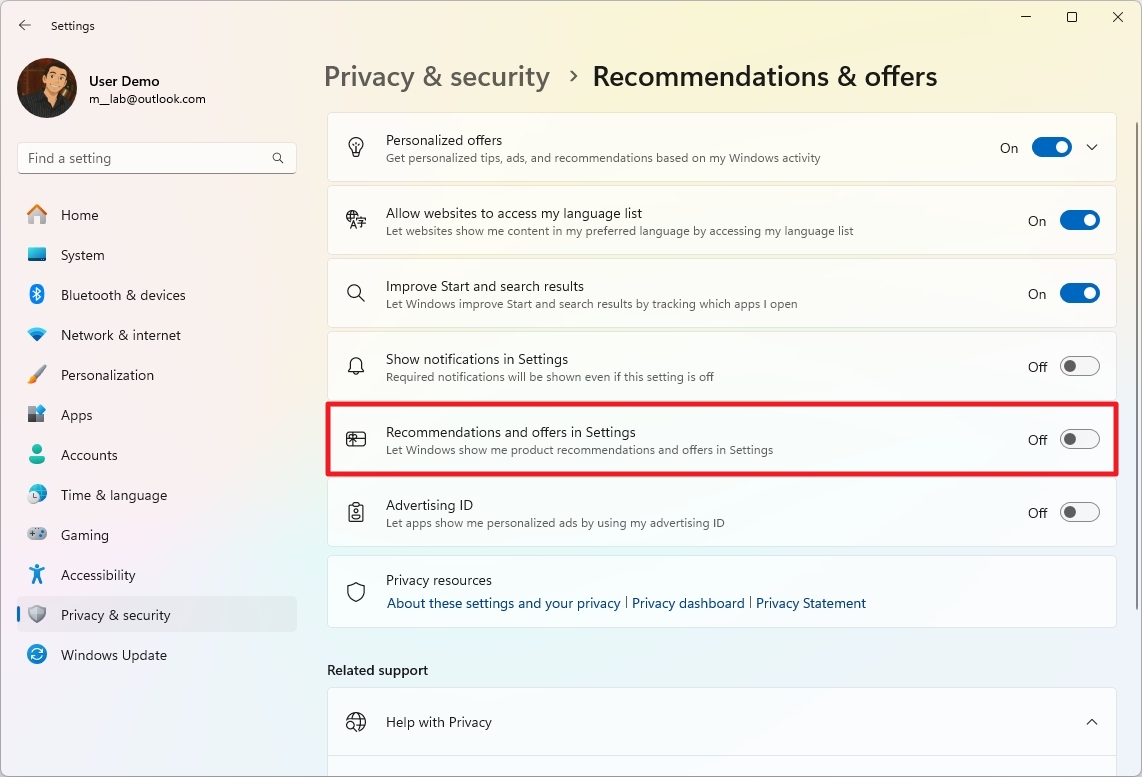The width and height of the screenshot is (1142, 777).
Task: Click the Privacy Statement link
Action: tap(810, 603)
